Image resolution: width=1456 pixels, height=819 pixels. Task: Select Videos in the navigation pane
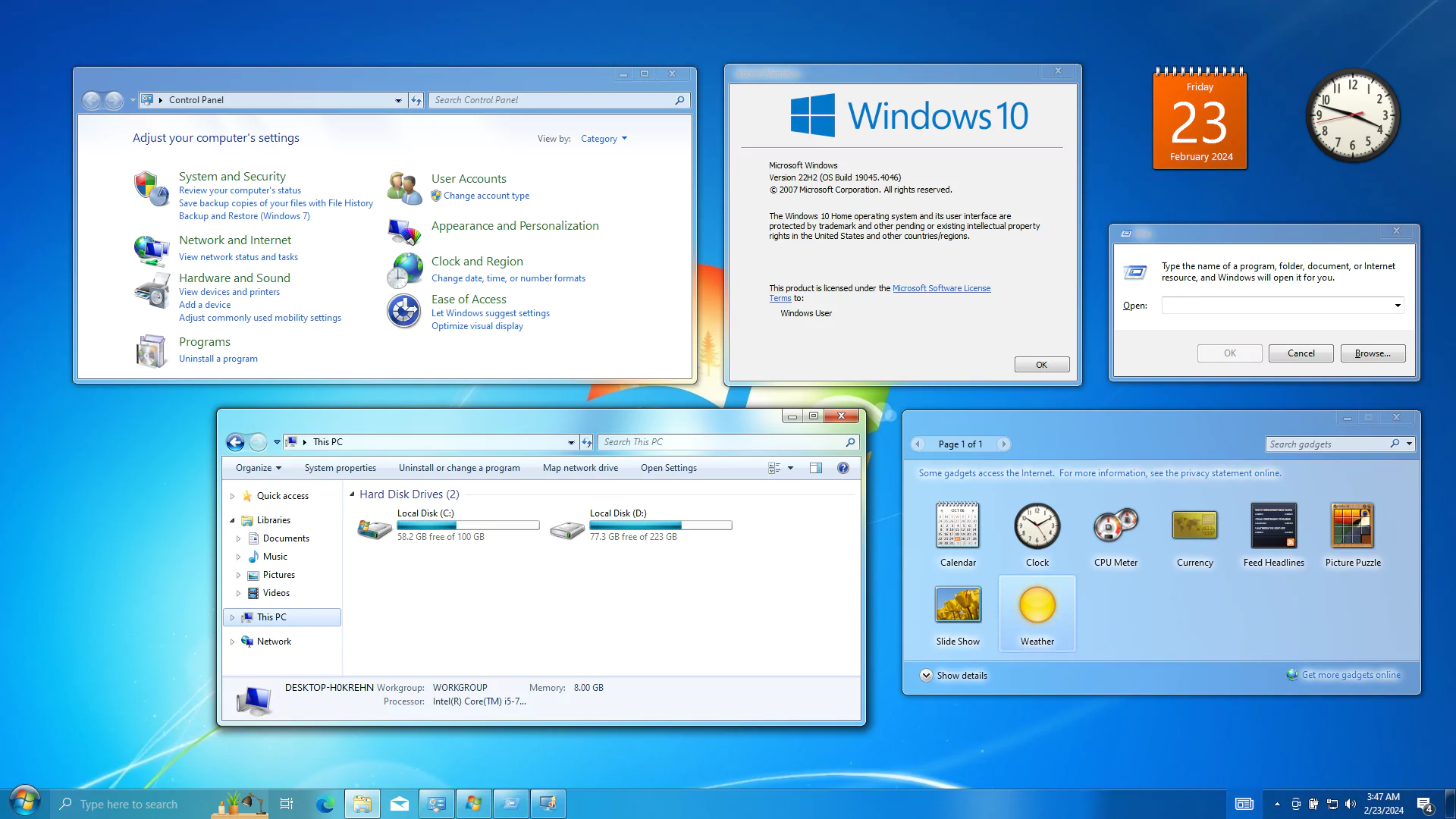tap(276, 593)
